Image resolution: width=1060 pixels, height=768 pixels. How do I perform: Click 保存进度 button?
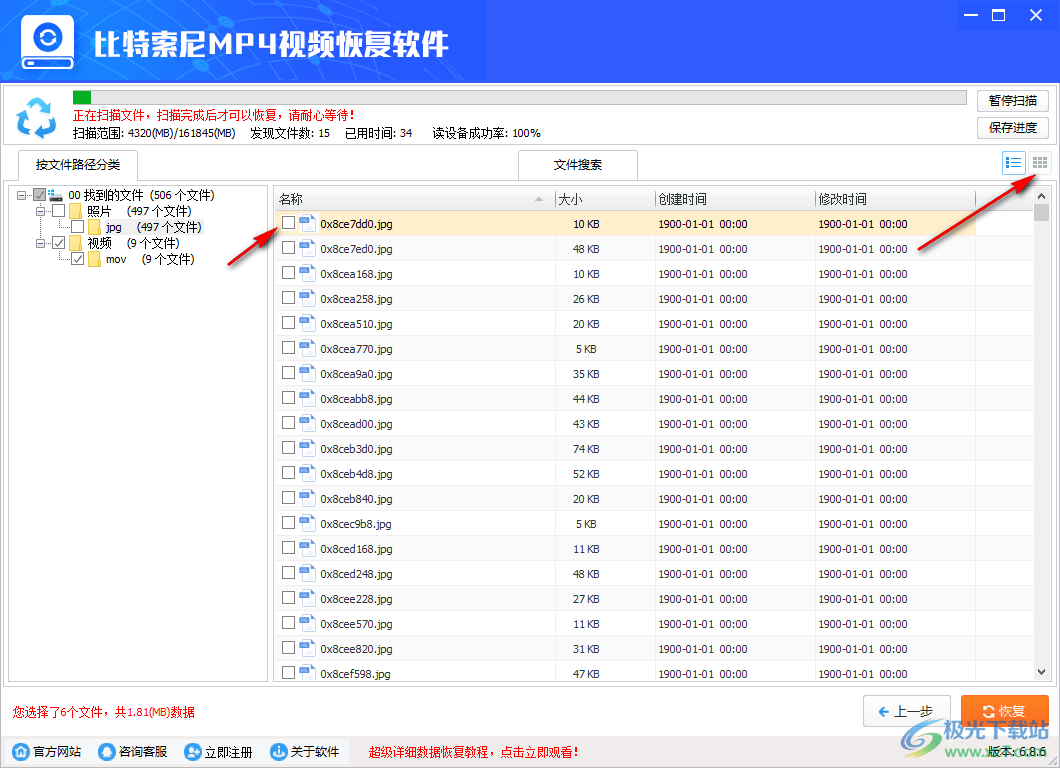1013,128
